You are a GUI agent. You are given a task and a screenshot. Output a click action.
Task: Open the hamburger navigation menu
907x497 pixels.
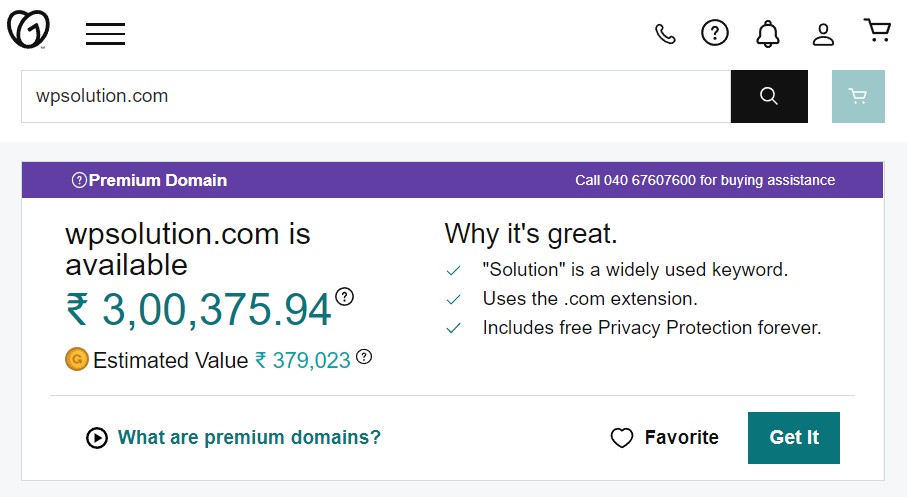pyautogui.click(x=105, y=34)
